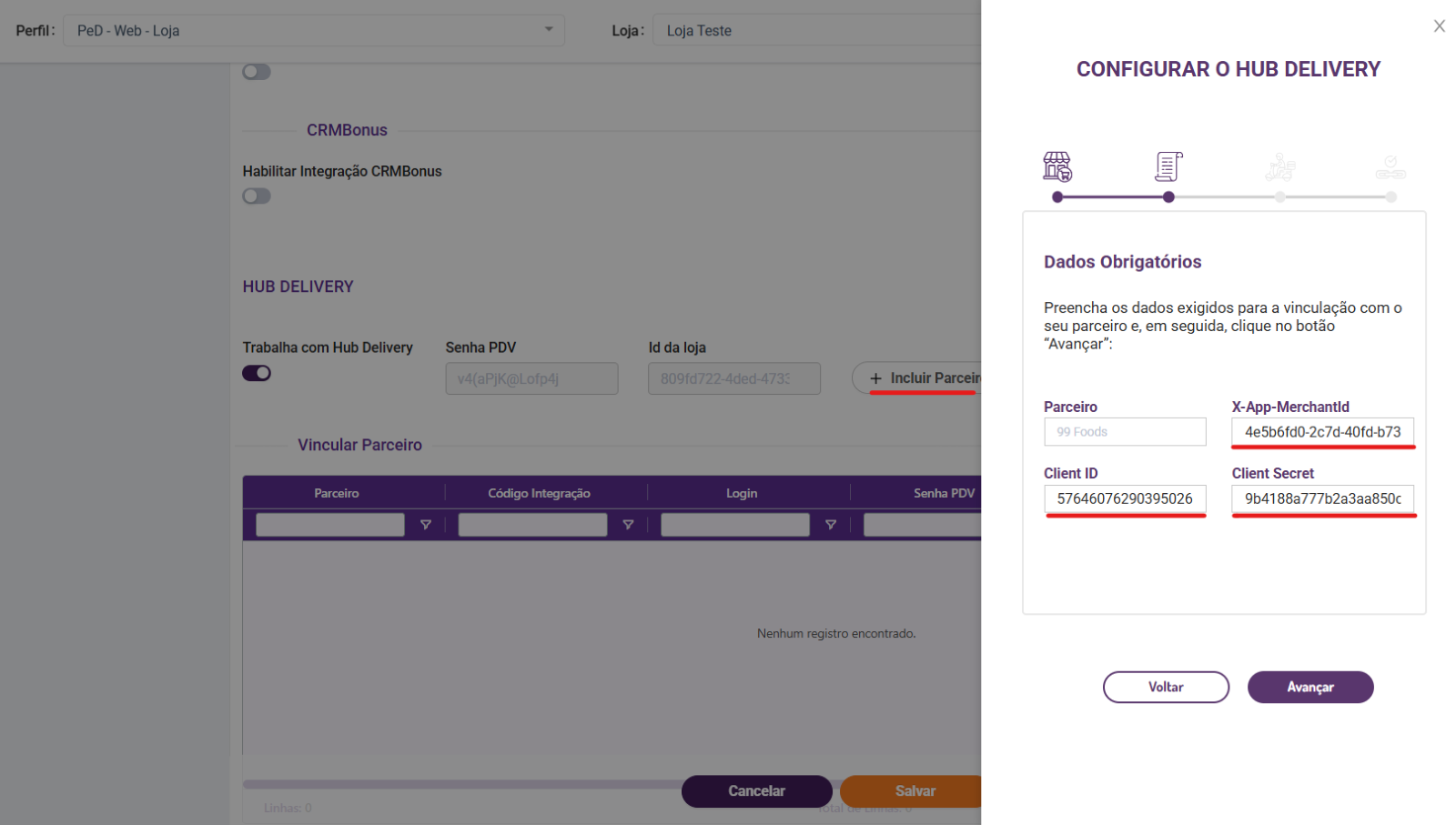Click the document scroll step icon
This screenshot has width=1456, height=825.
(1168, 167)
